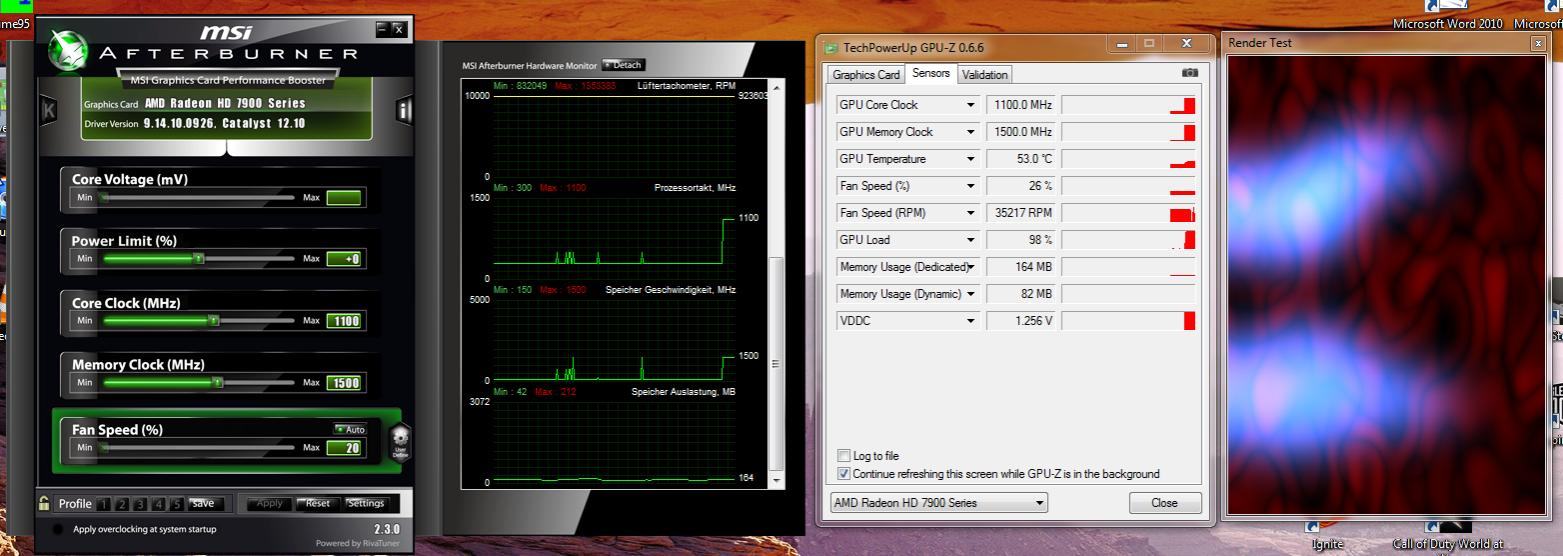Enable the Log to file checkbox
Screen dimensions: 1563x556
click(844, 456)
